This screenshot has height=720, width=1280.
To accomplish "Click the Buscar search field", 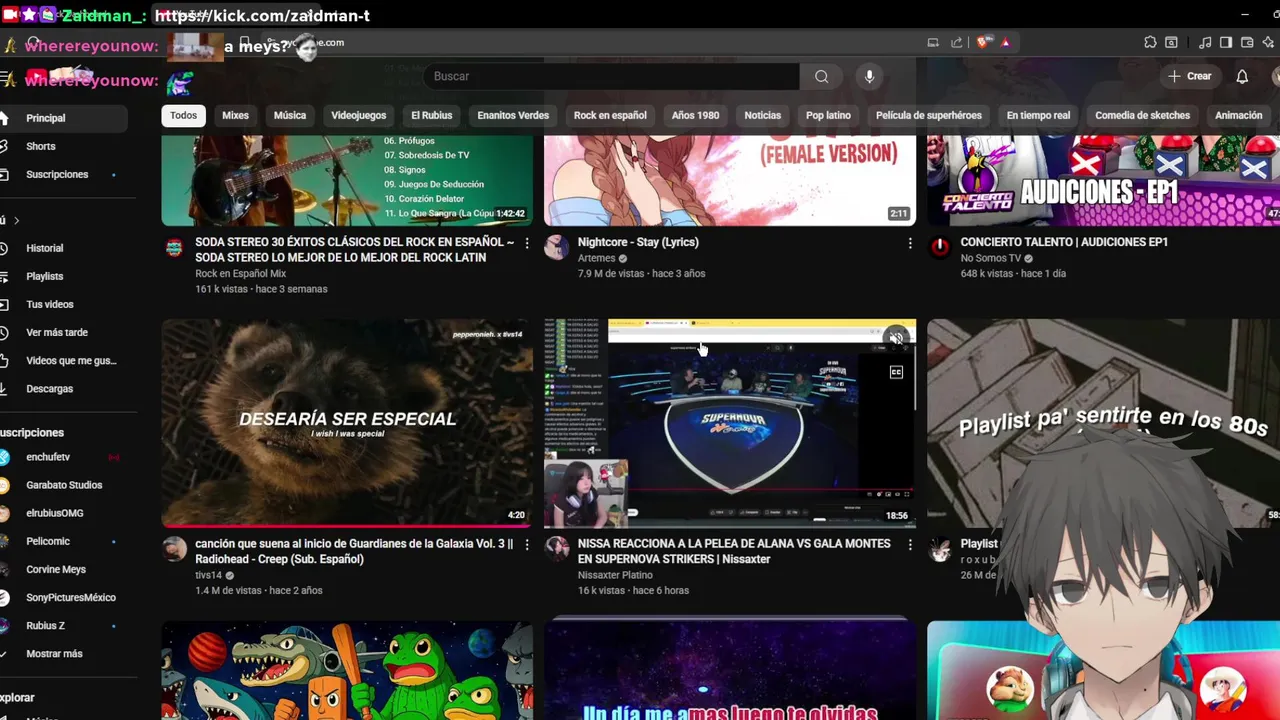I will pyautogui.click(x=612, y=76).
